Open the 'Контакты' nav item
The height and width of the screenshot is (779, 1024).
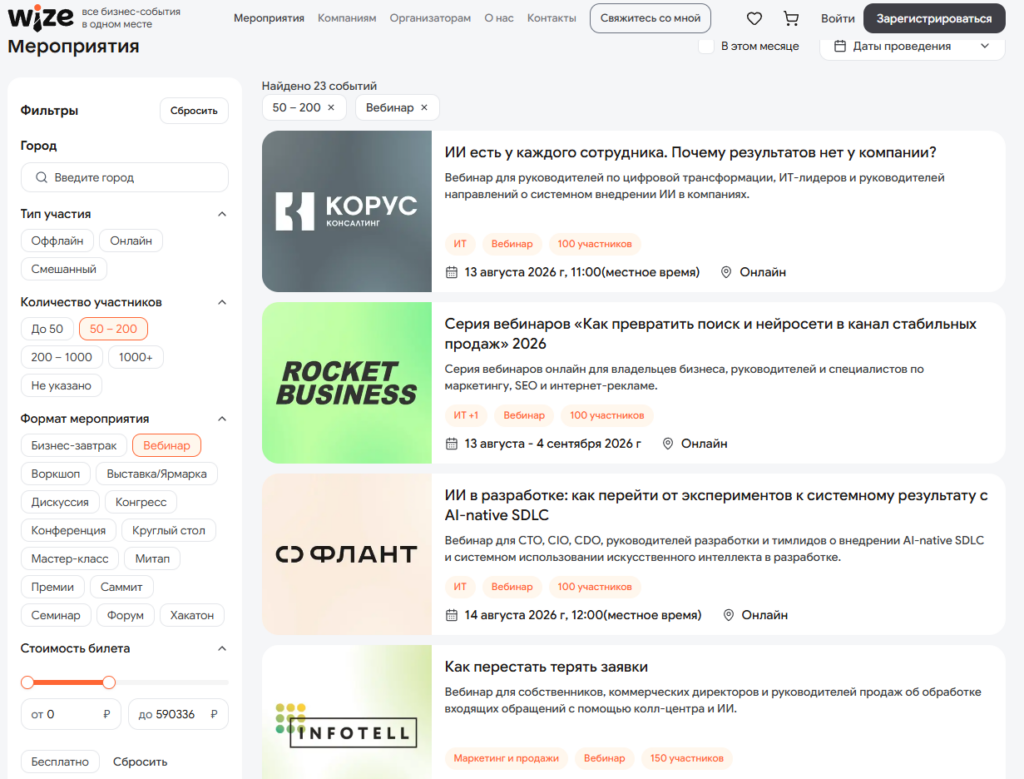(552, 18)
